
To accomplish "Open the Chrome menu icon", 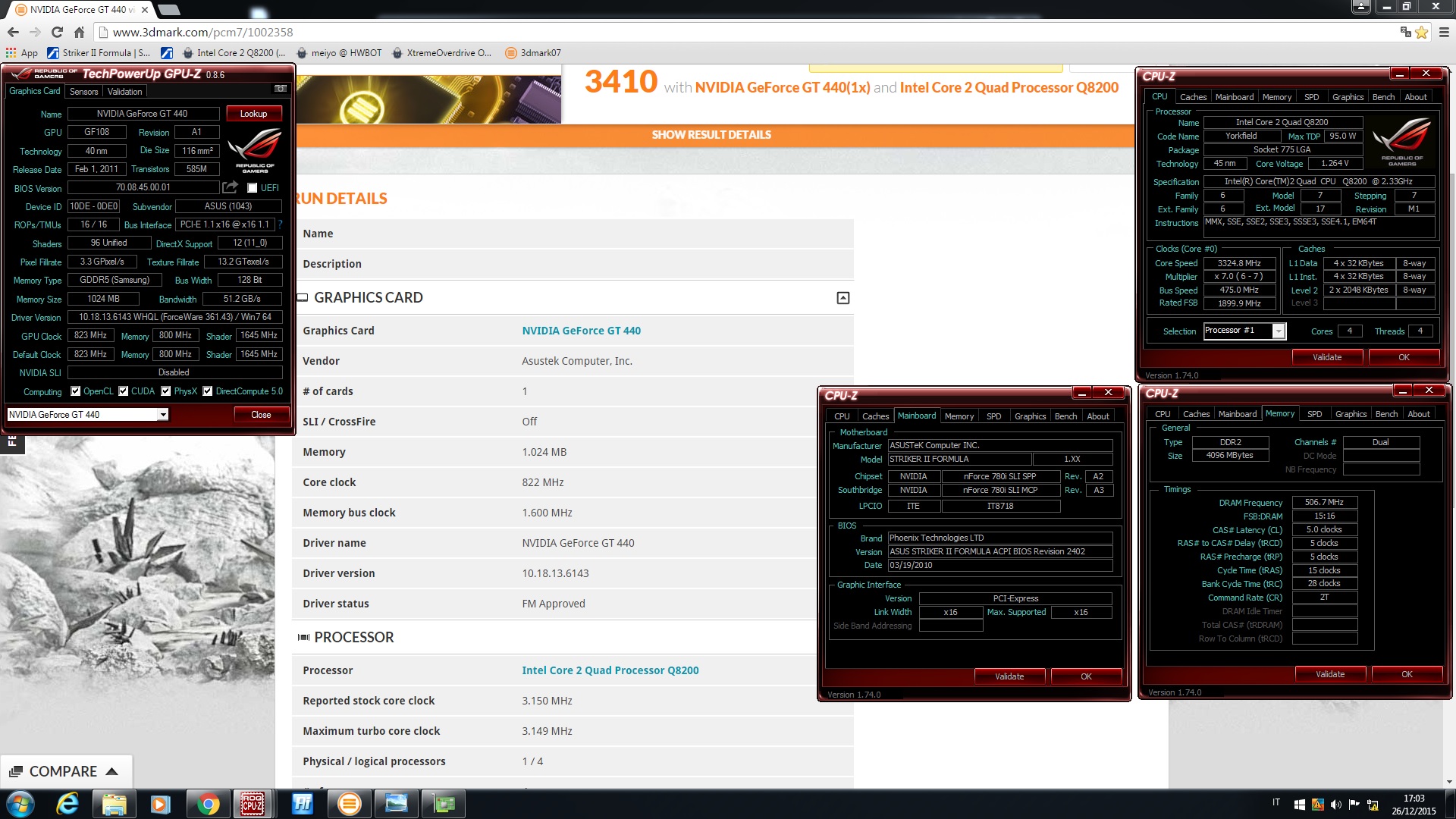I will coord(1444,32).
